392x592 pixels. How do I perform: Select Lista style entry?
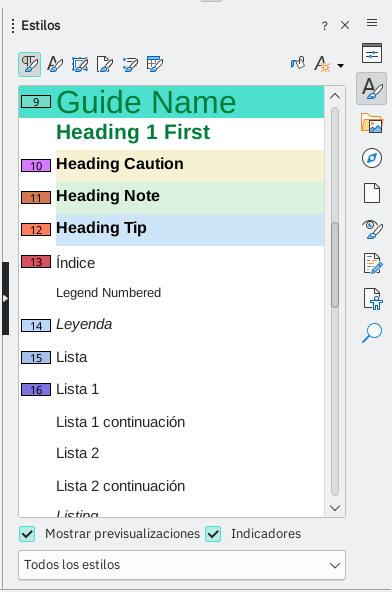(171, 357)
